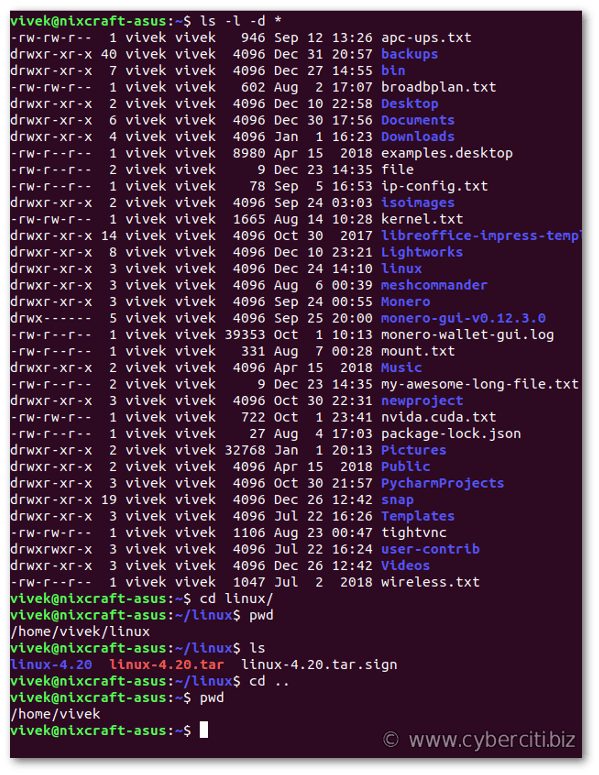
Task: Select the Music directory name
Action: tap(401, 368)
